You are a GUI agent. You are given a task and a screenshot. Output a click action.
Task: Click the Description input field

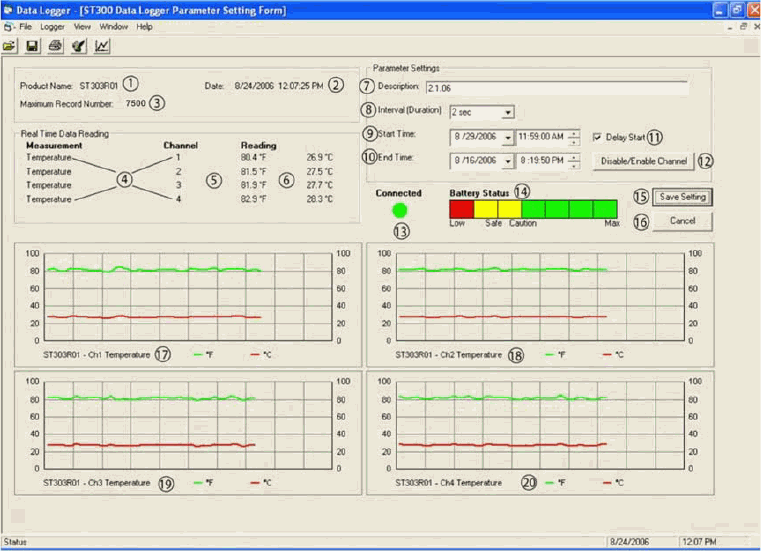[557, 88]
